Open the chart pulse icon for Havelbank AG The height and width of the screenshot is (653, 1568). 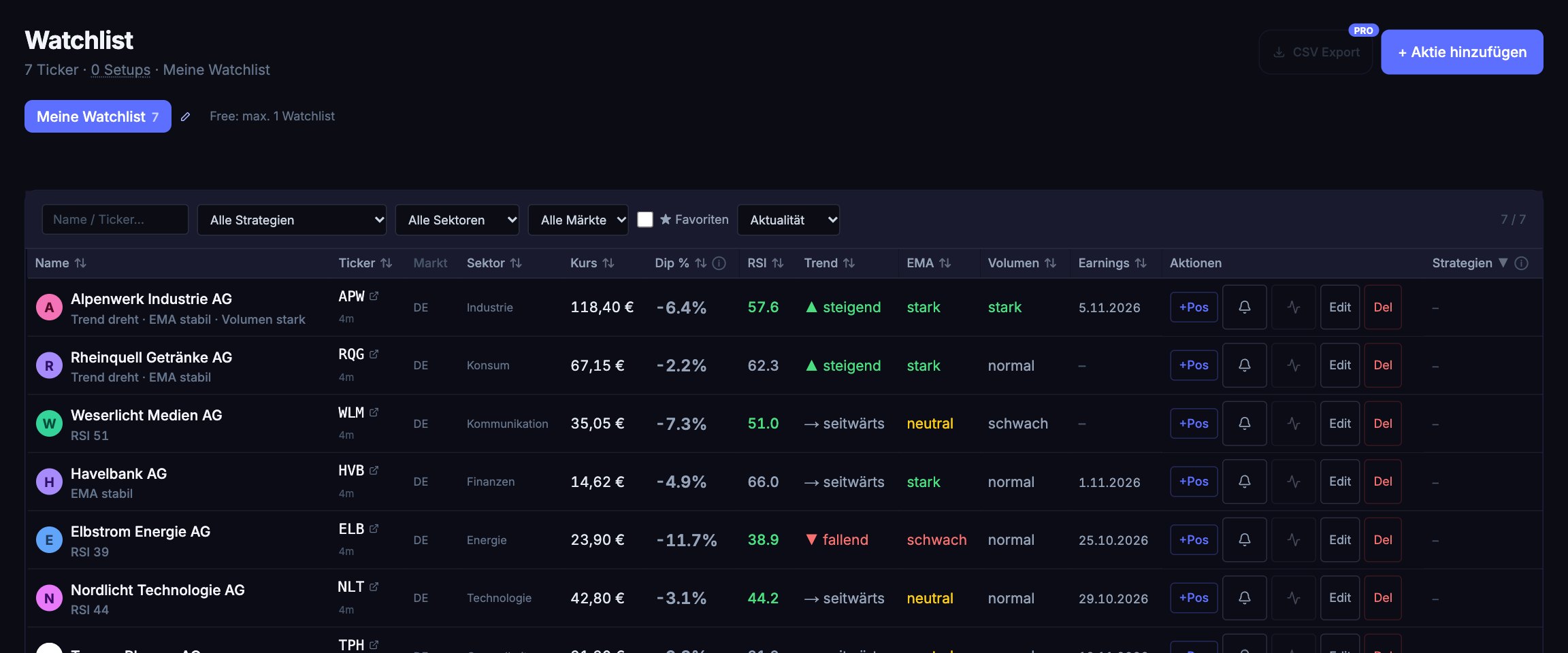(1293, 482)
